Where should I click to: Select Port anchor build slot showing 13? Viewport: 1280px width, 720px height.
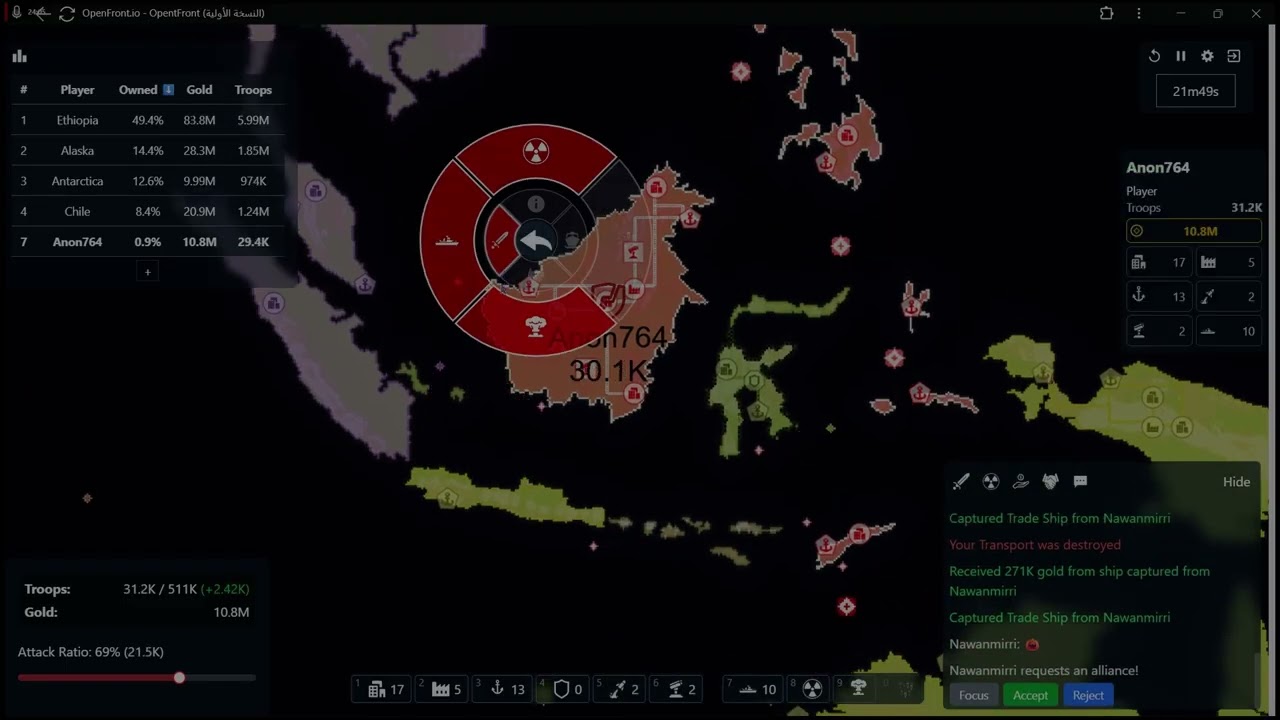tap(504, 689)
